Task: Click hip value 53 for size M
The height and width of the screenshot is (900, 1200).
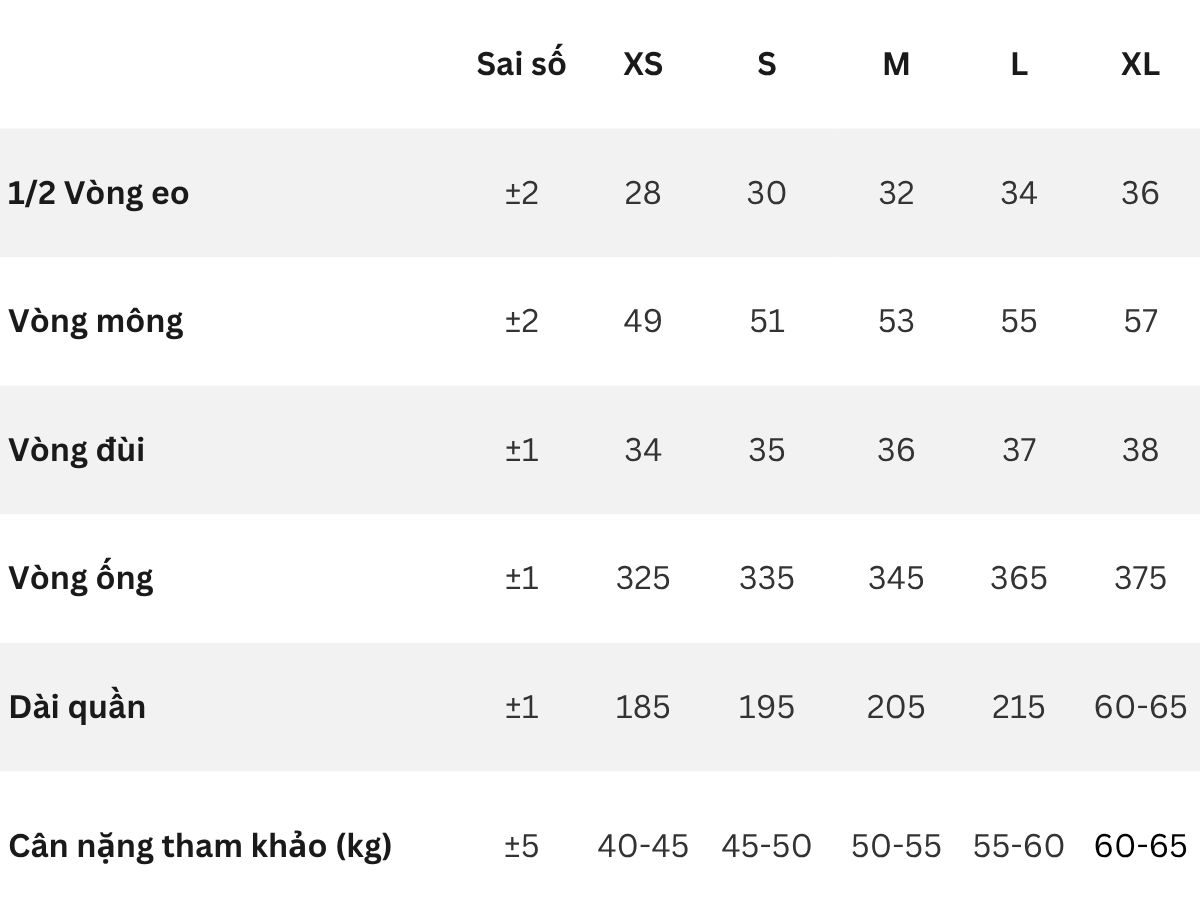Action: [x=896, y=321]
